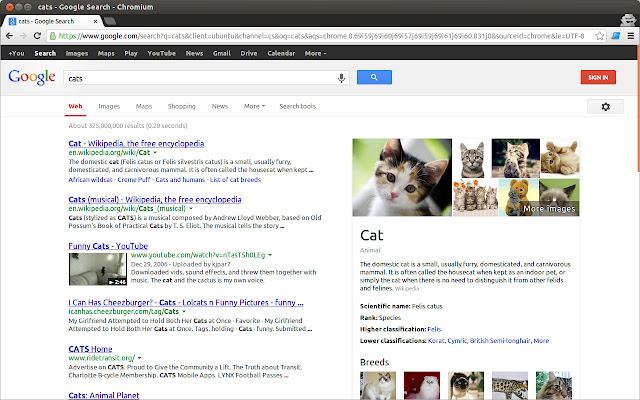
Task: Switch to the Shopping results tab
Action: point(182,106)
